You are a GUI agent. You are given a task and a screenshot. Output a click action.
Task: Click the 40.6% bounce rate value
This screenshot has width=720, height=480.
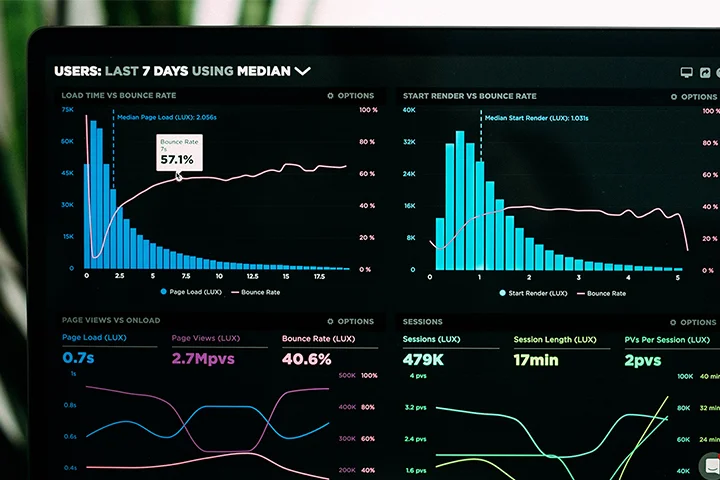pos(306,359)
